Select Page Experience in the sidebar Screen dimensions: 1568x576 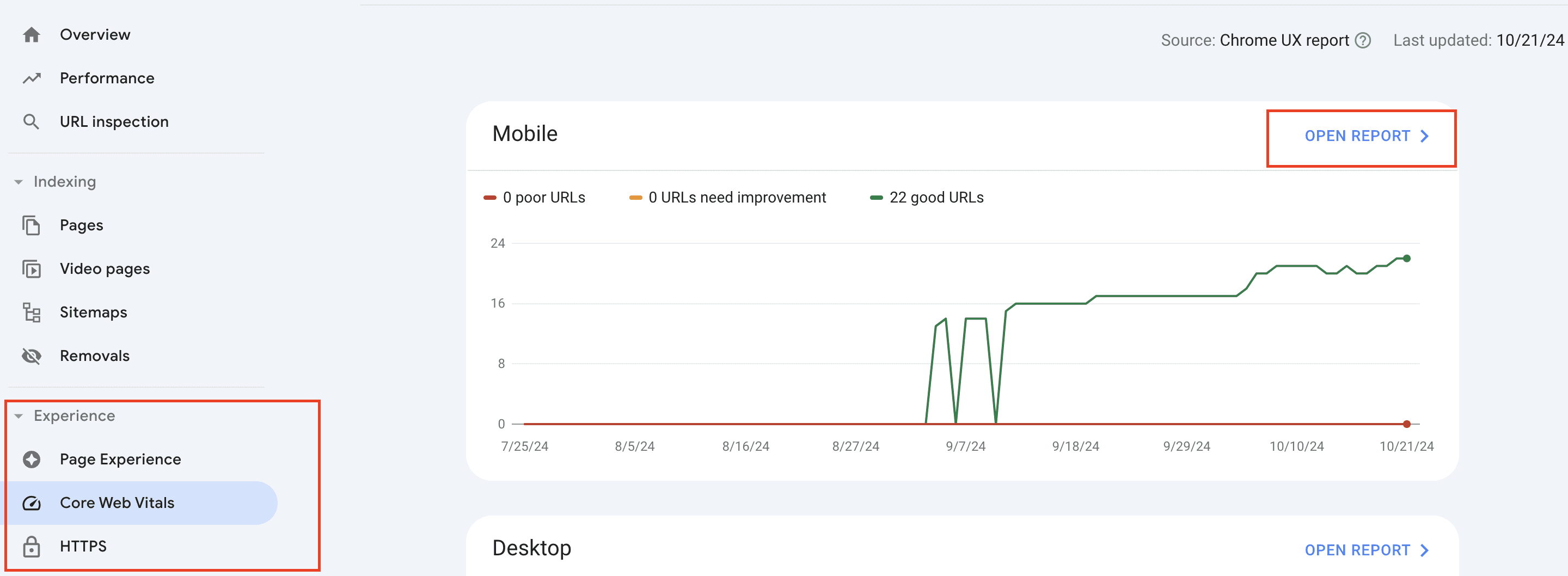[x=120, y=459]
